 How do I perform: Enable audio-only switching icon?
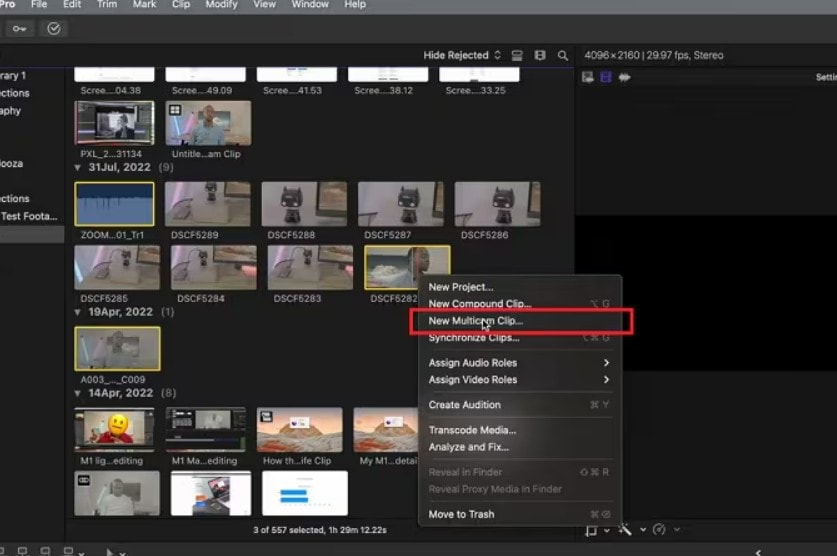[624, 77]
